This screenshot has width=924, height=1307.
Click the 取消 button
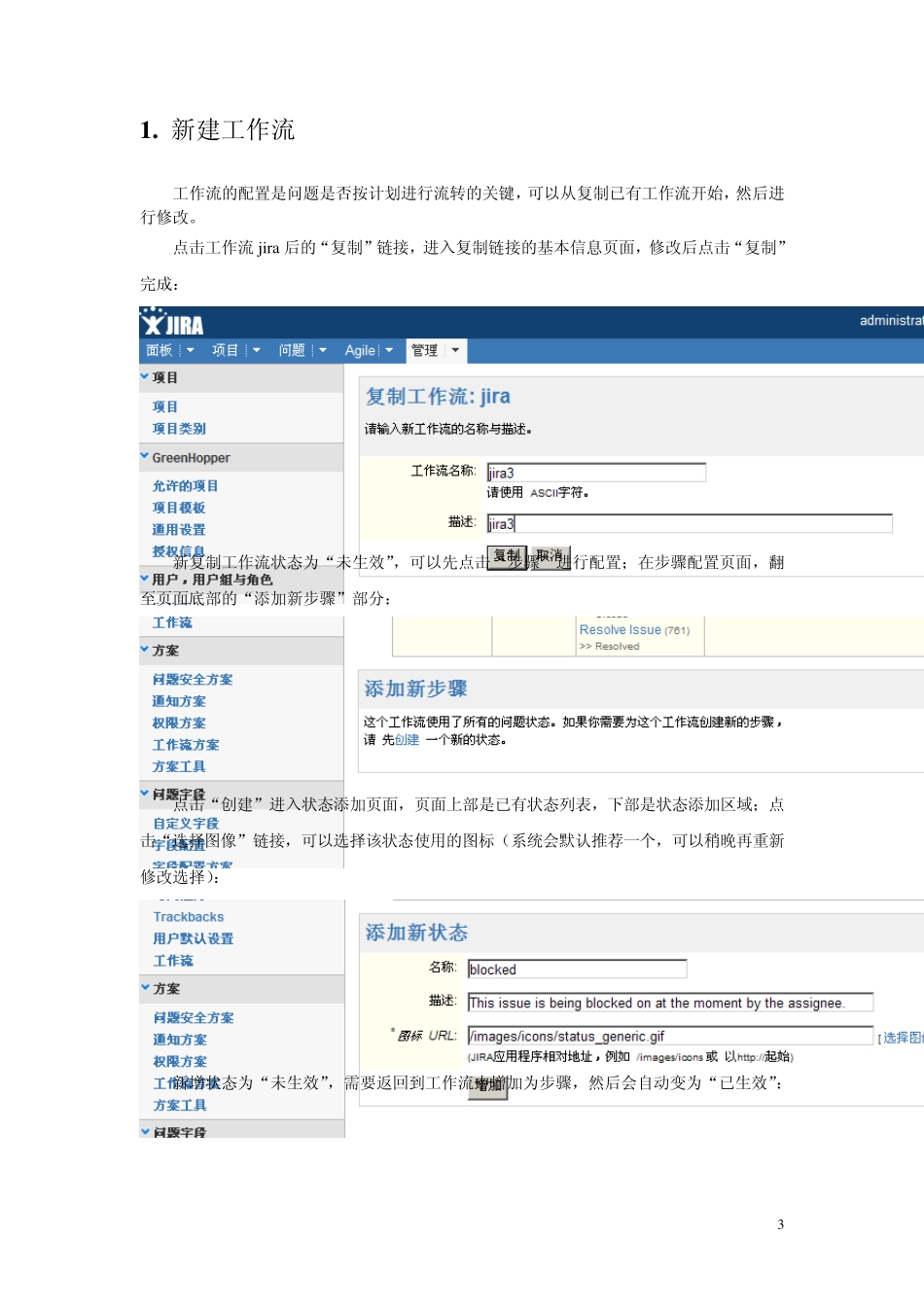coord(551,556)
